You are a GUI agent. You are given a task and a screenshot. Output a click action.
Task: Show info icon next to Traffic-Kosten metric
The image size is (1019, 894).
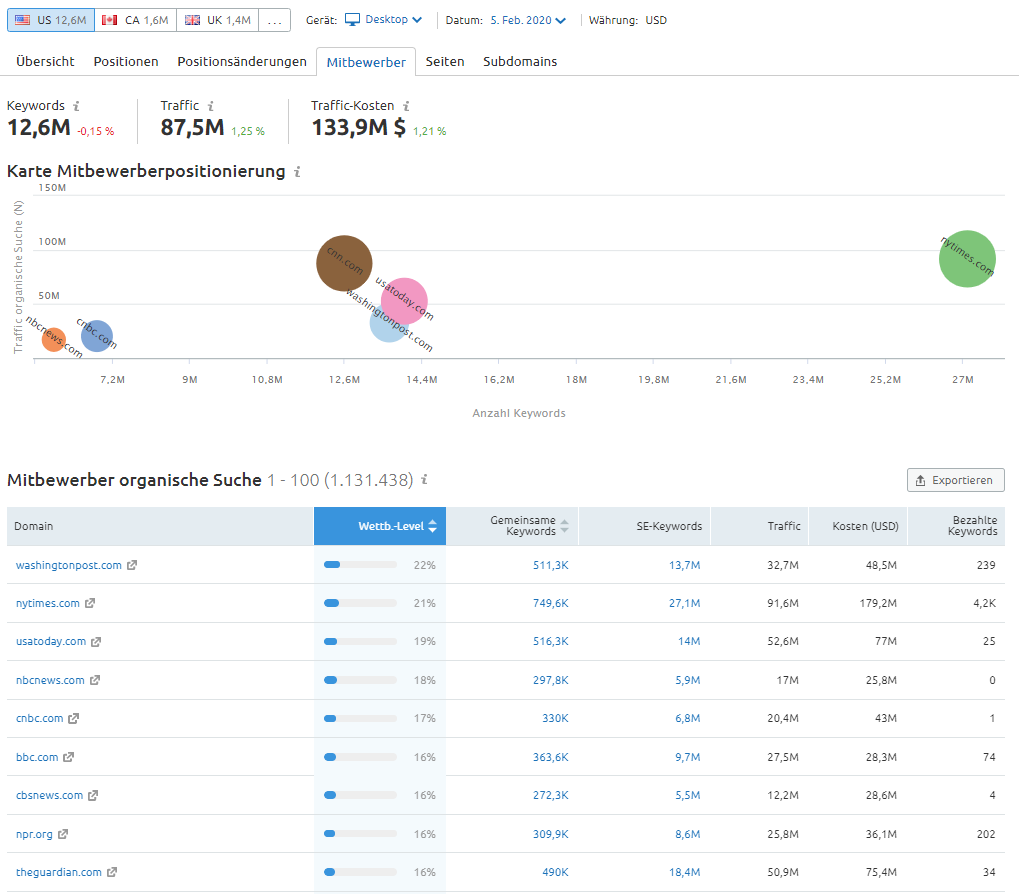click(x=406, y=106)
